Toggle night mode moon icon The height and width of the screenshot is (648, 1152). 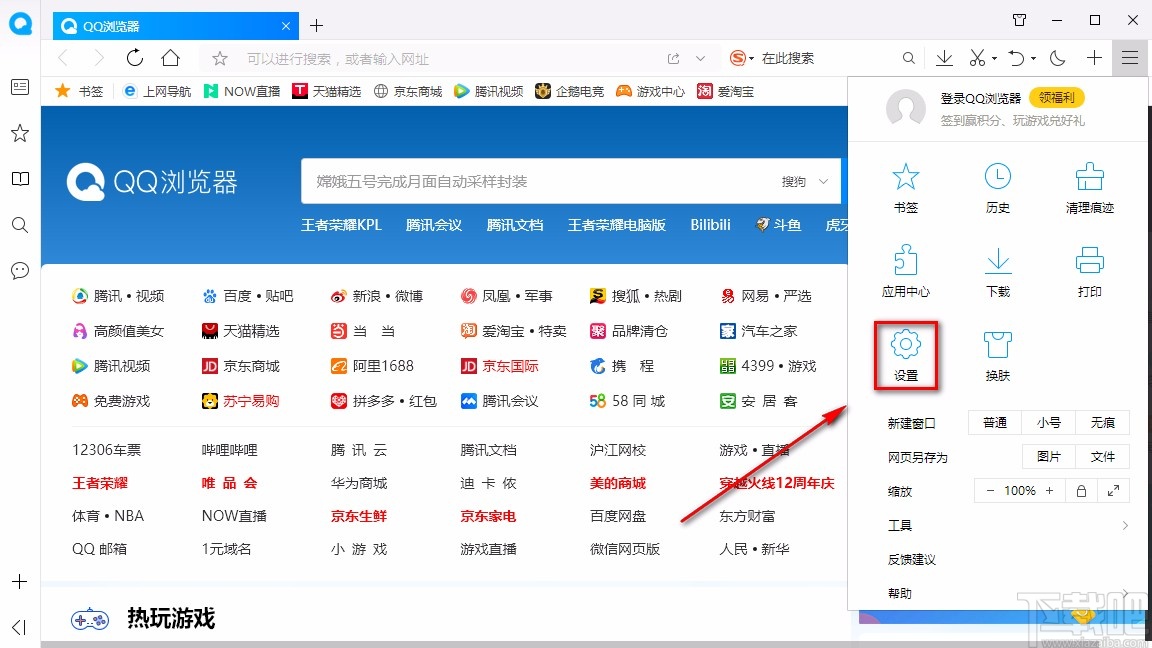click(x=1057, y=58)
